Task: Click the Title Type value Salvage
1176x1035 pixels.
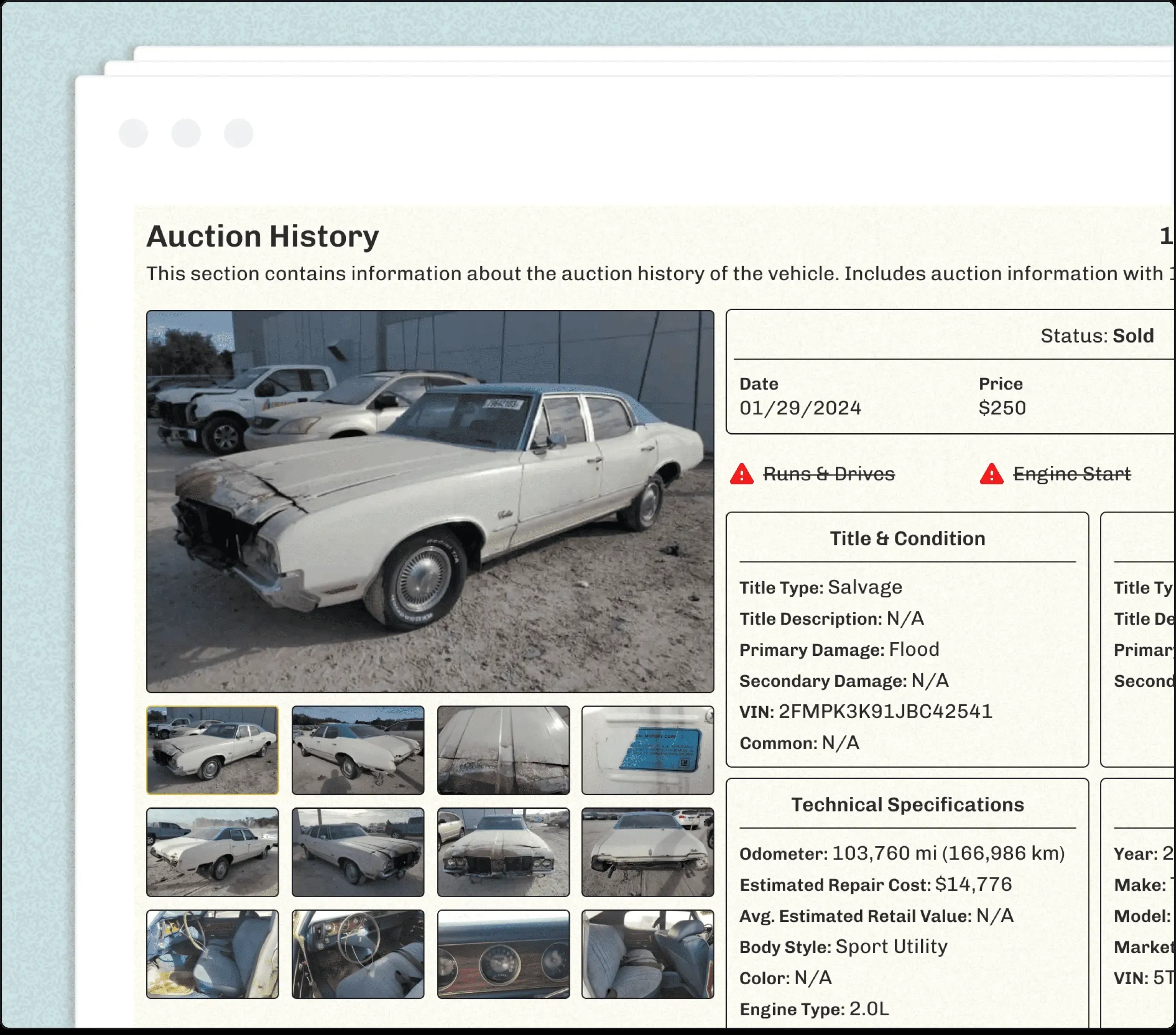Action: point(865,588)
